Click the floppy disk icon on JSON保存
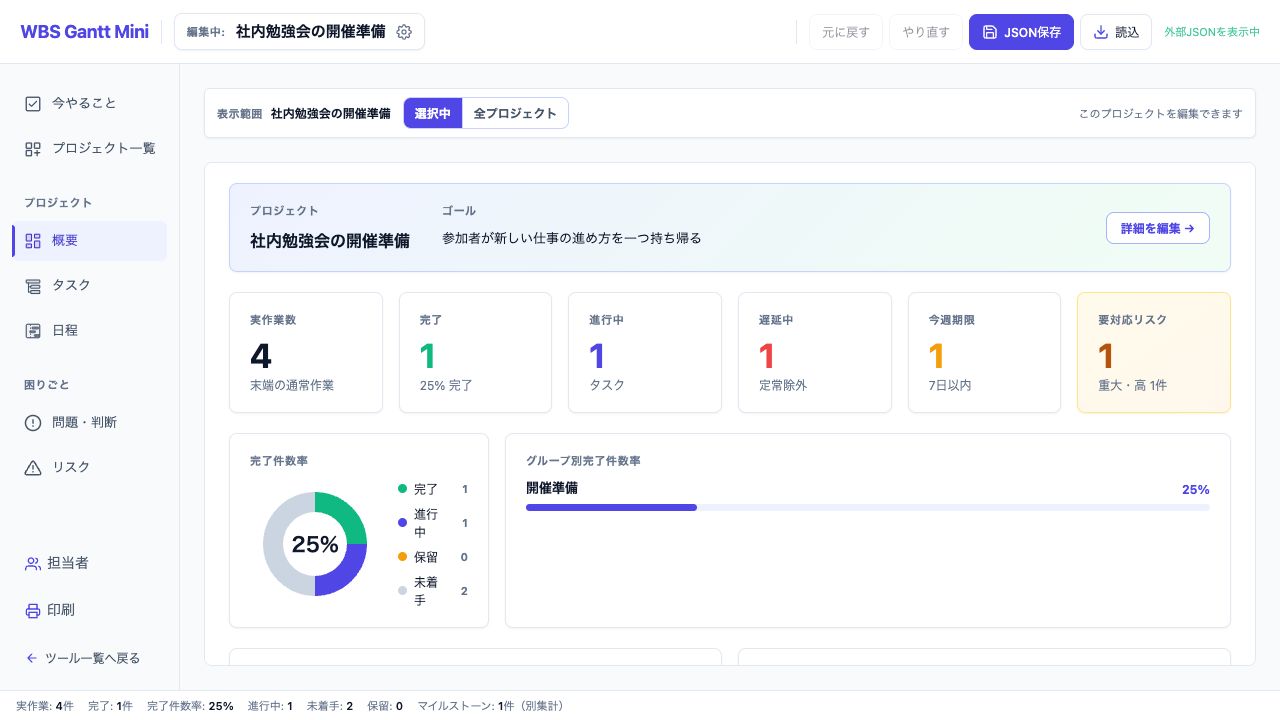The width and height of the screenshot is (1280, 720). [990, 32]
